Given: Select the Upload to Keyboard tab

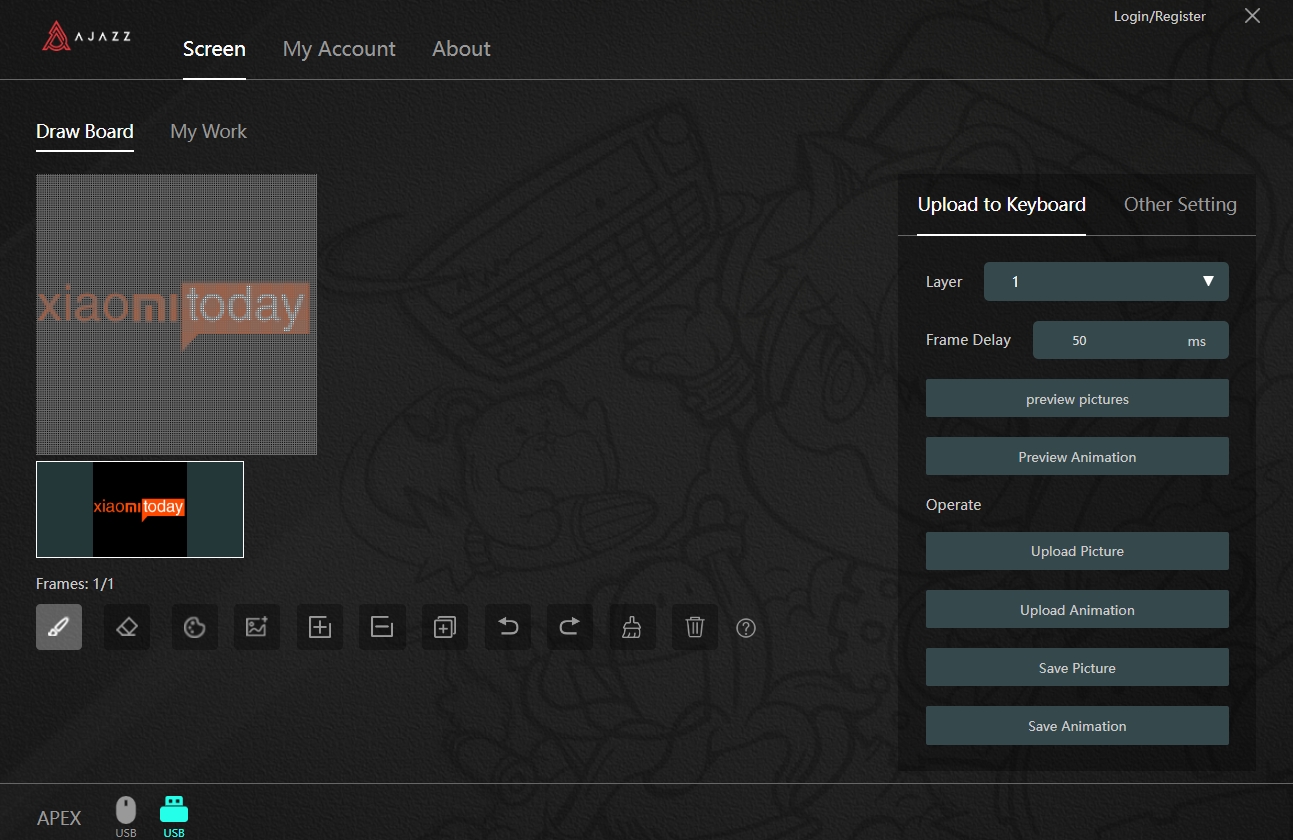Looking at the screenshot, I should [1002, 205].
